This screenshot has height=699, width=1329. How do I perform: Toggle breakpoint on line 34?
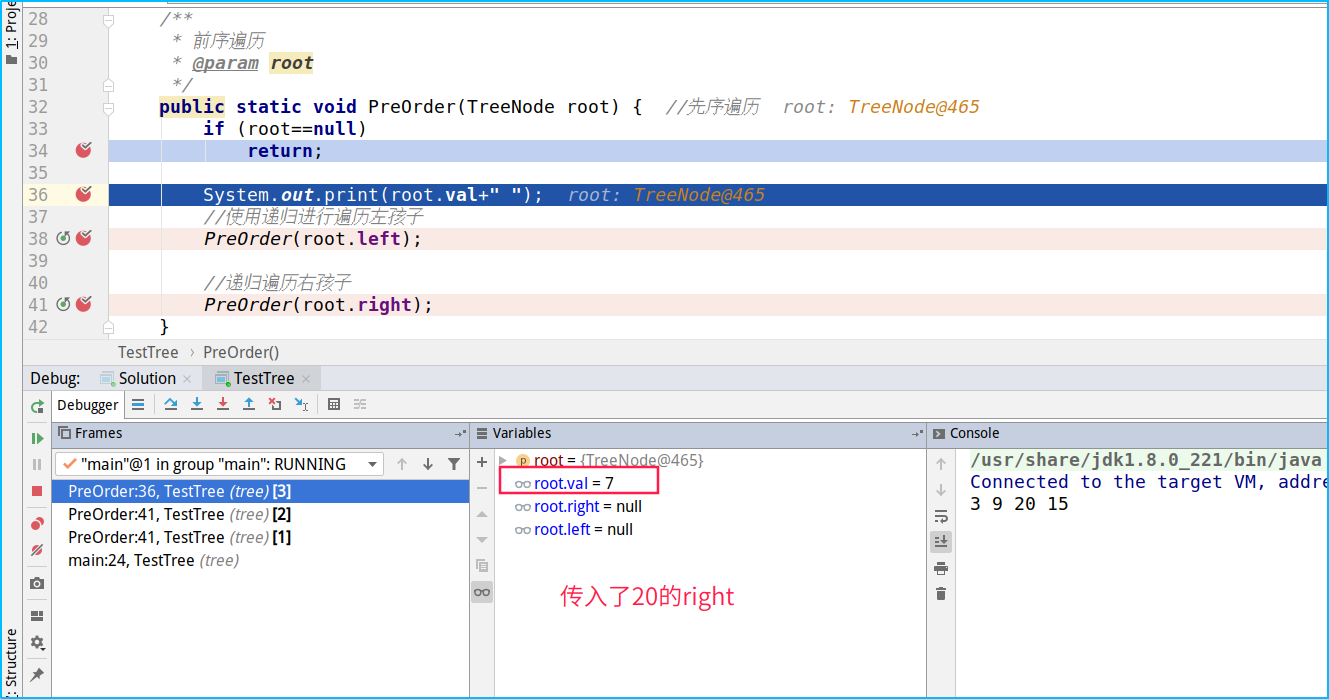(x=84, y=150)
